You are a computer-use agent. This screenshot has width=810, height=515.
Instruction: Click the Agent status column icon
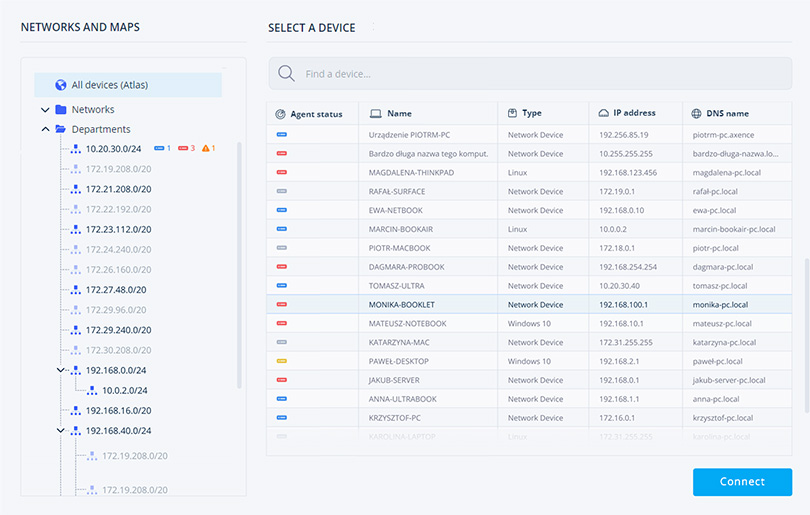[281, 114]
